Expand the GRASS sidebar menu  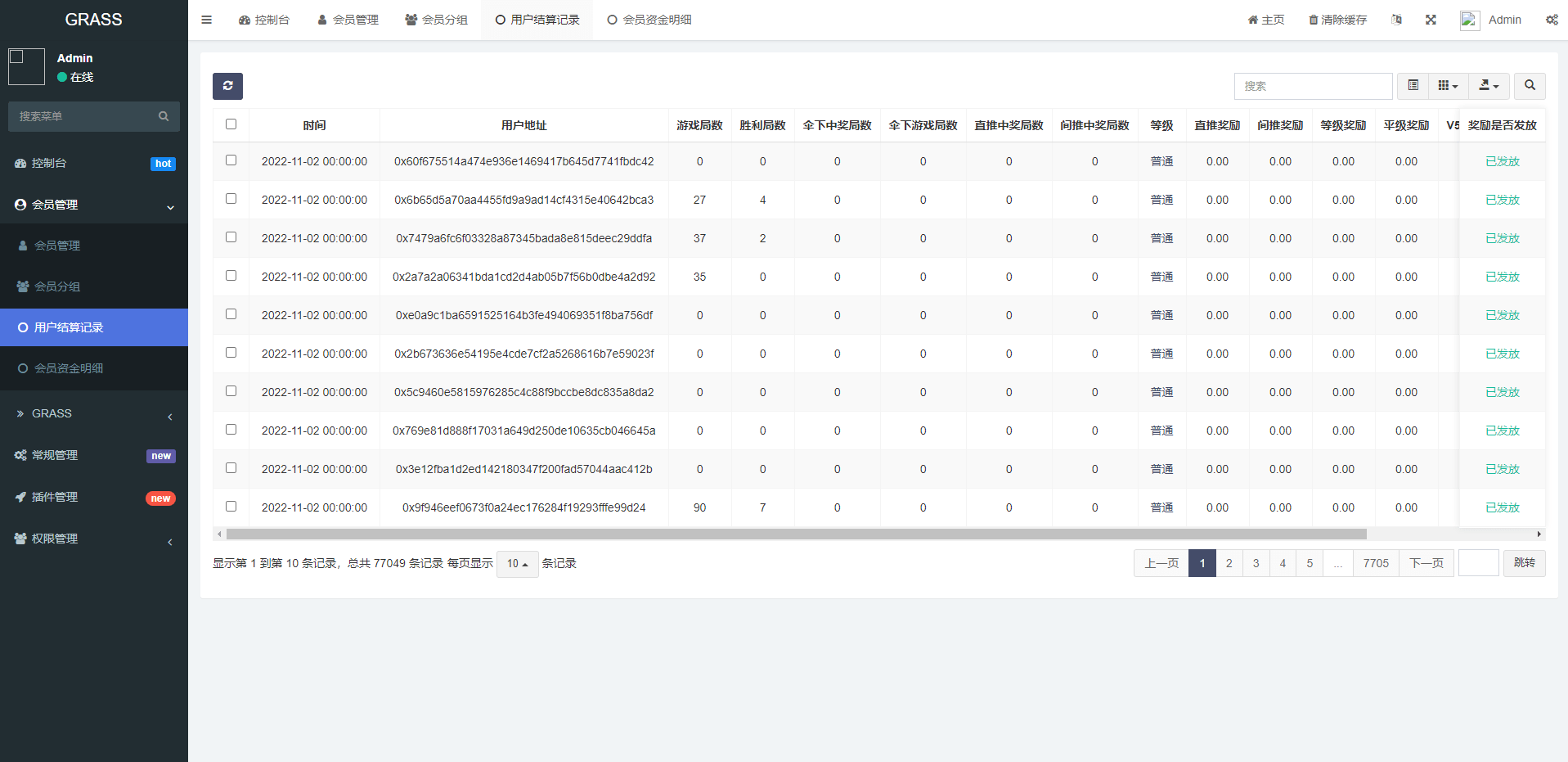[94, 414]
